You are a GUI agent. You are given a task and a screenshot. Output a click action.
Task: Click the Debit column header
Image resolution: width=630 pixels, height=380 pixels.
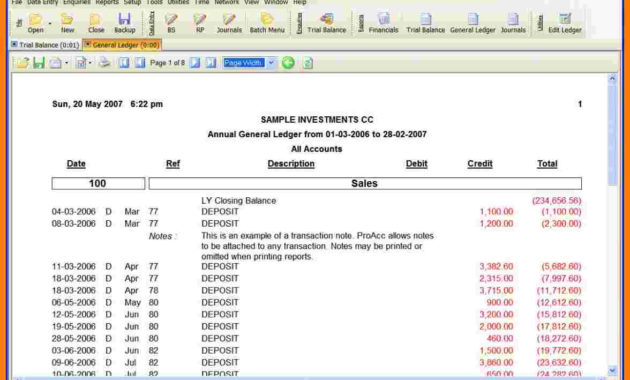pos(417,164)
